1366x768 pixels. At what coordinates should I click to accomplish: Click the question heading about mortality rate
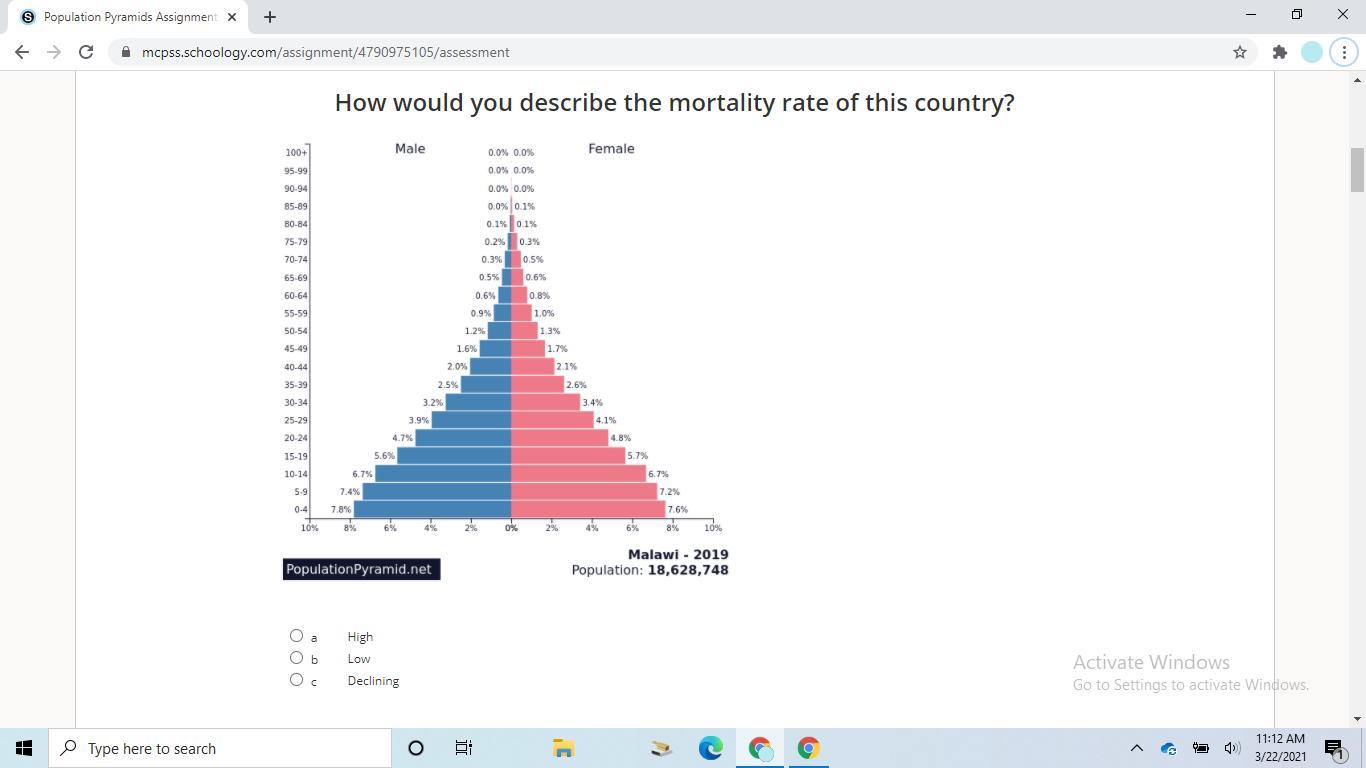tap(675, 103)
